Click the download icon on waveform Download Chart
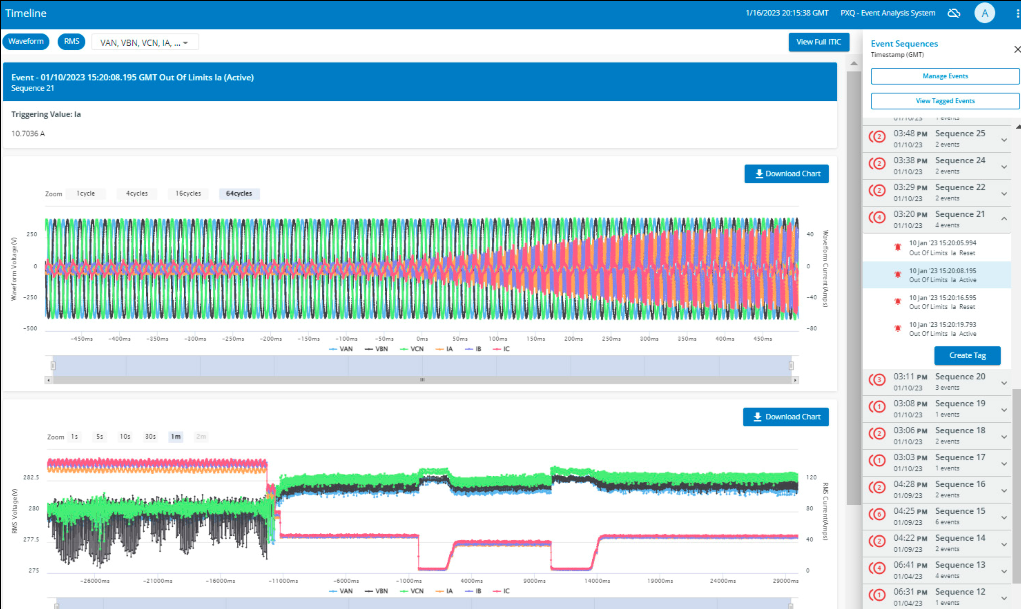This screenshot has height=609, width=1021. pos(759,174)
